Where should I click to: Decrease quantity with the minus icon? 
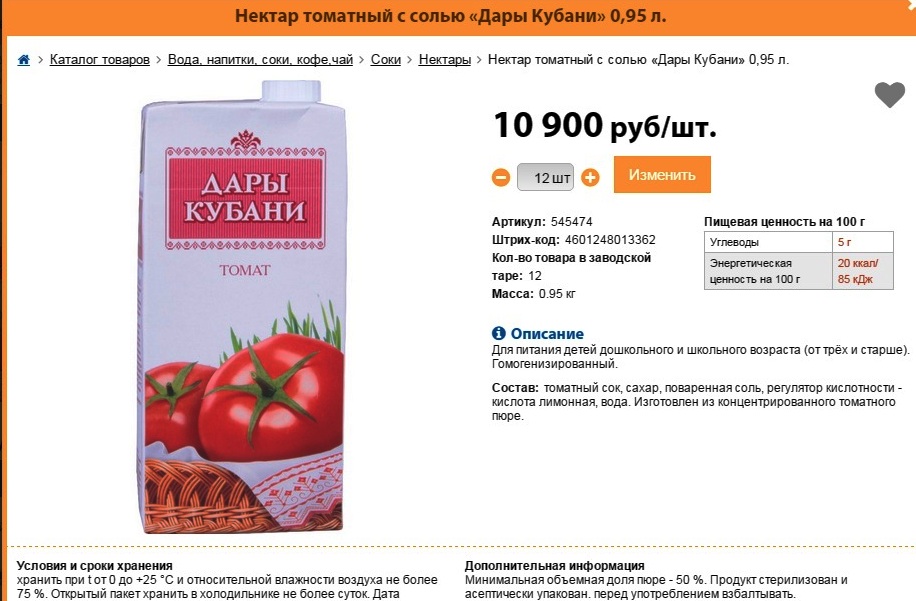pos(501,177)
